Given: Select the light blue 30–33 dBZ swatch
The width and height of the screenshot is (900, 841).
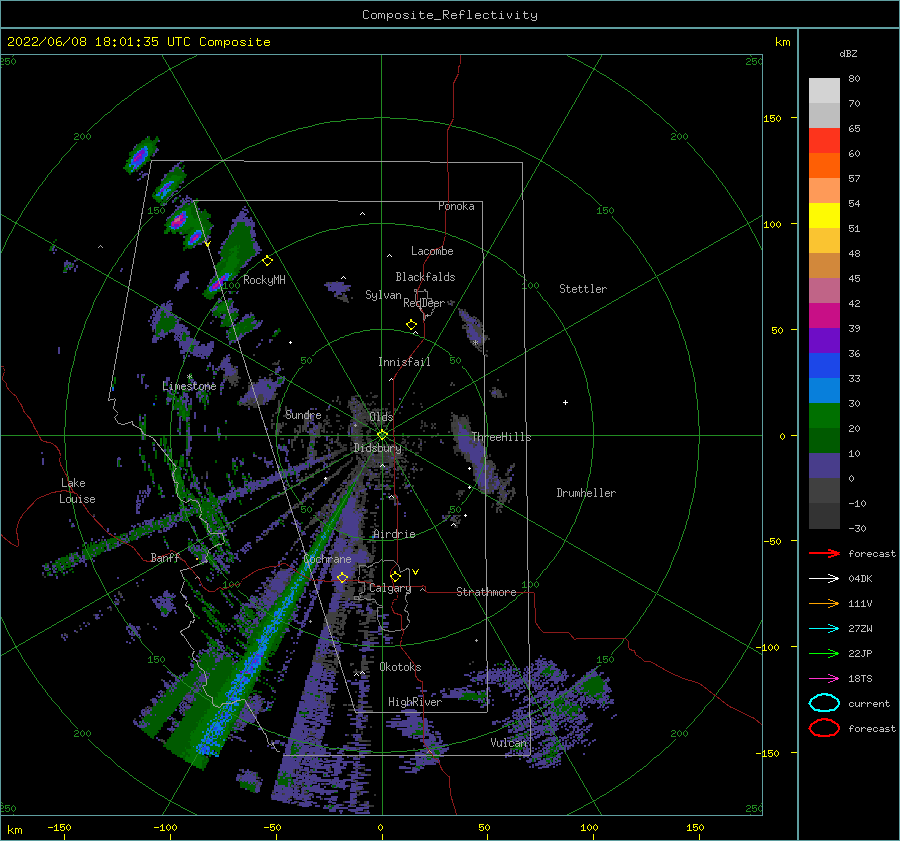Looking at the screenshot, I should coord(824,391).
